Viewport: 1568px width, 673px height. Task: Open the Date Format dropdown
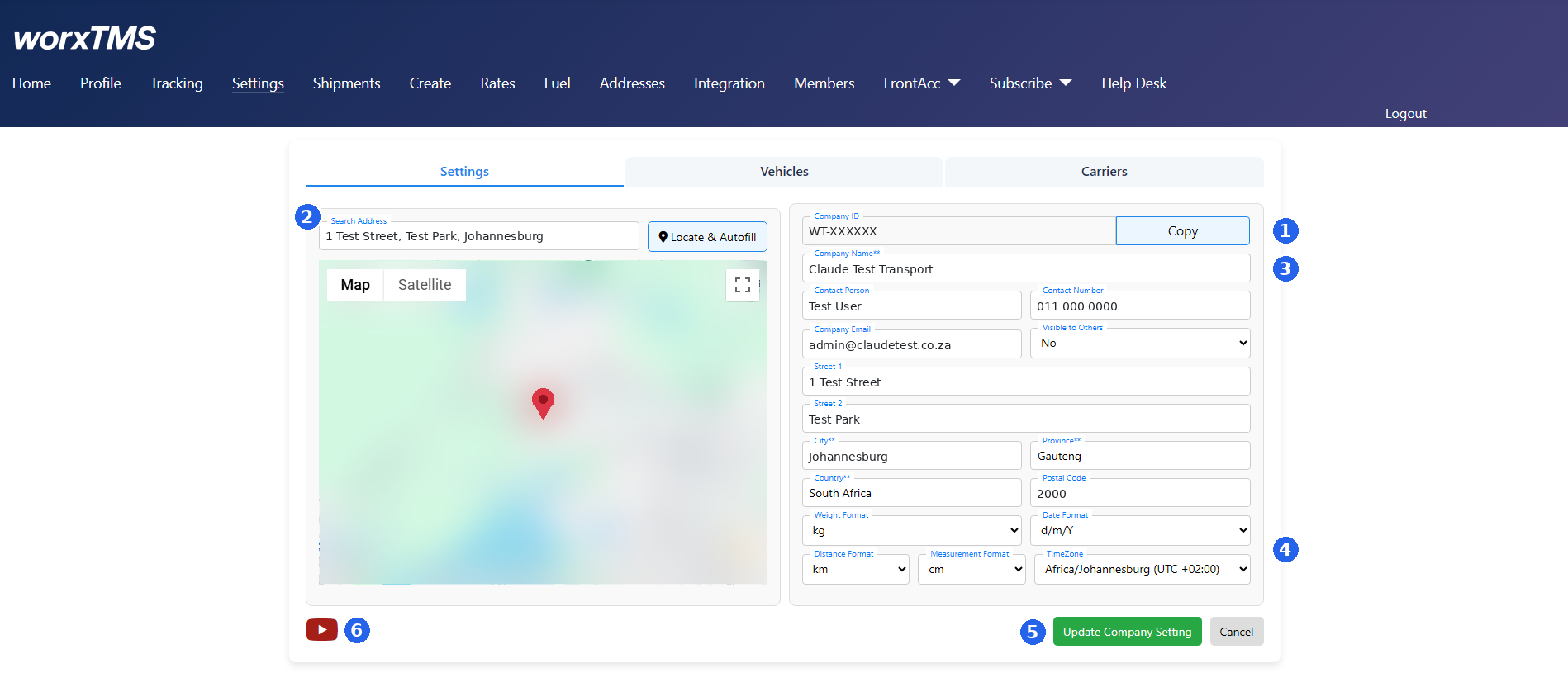click(1140, 531)
